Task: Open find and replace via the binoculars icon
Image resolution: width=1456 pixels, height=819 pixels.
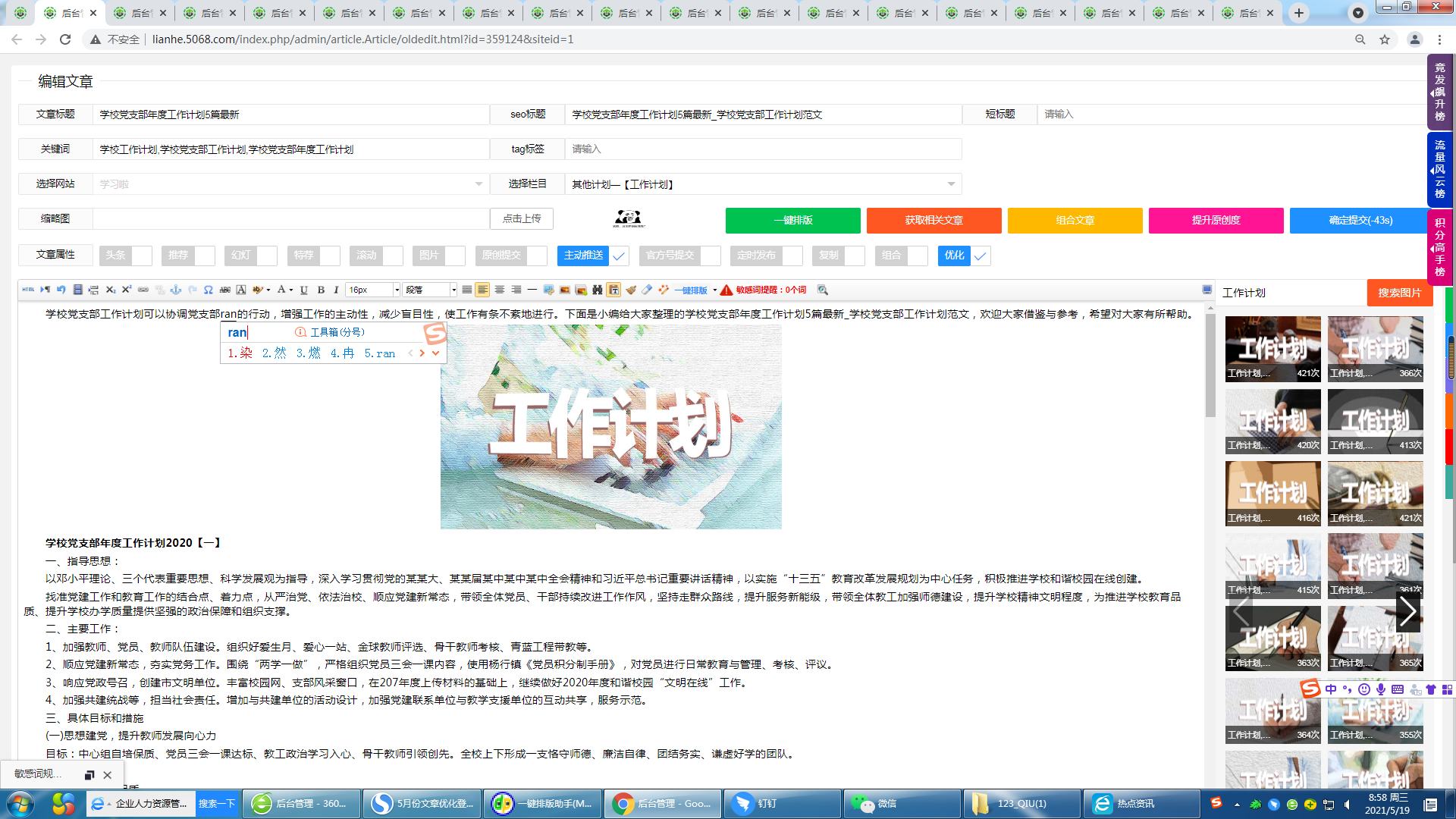Action: pos(598,290)
